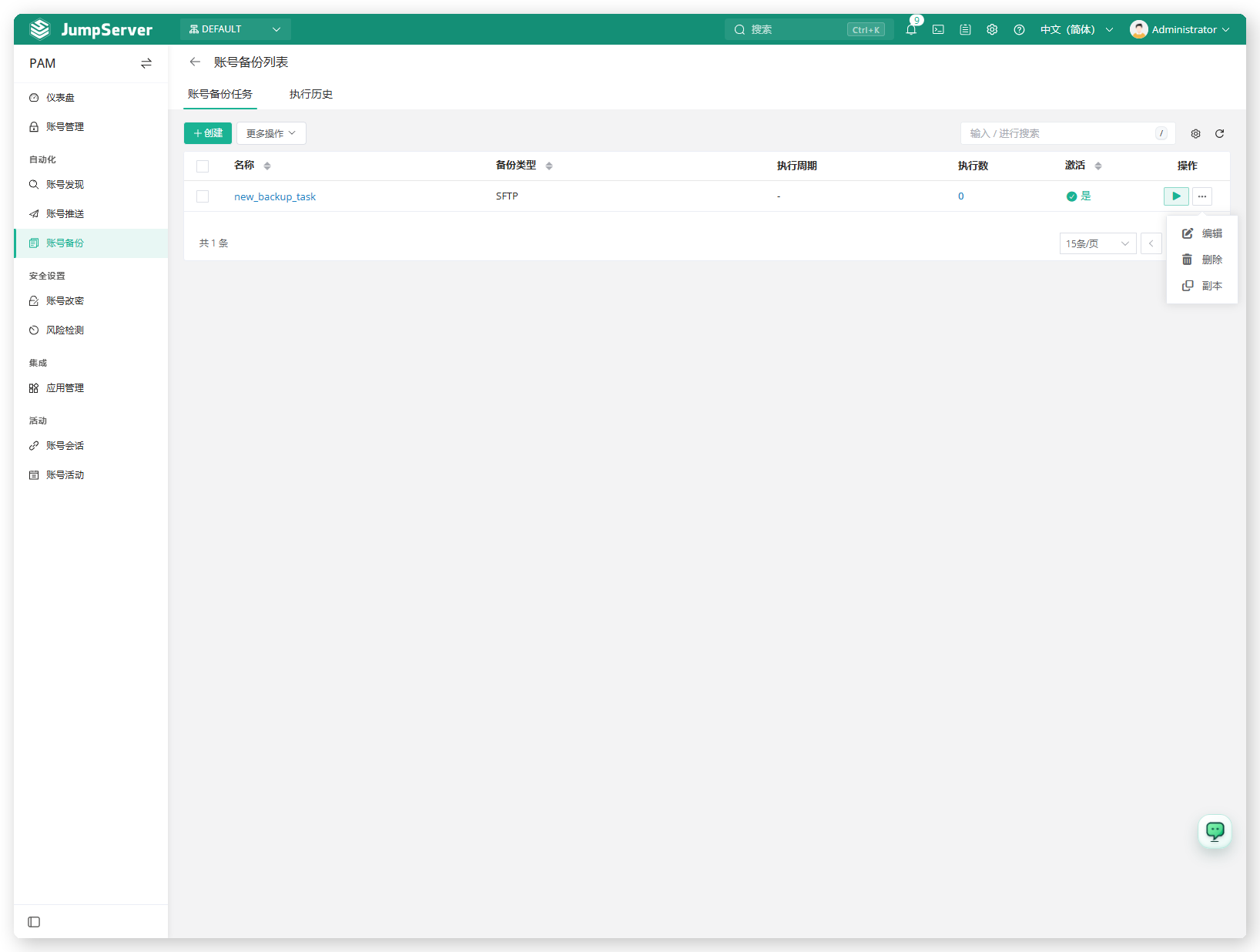
Task: Open the help question mark icon
Action: coord(1019,29)
